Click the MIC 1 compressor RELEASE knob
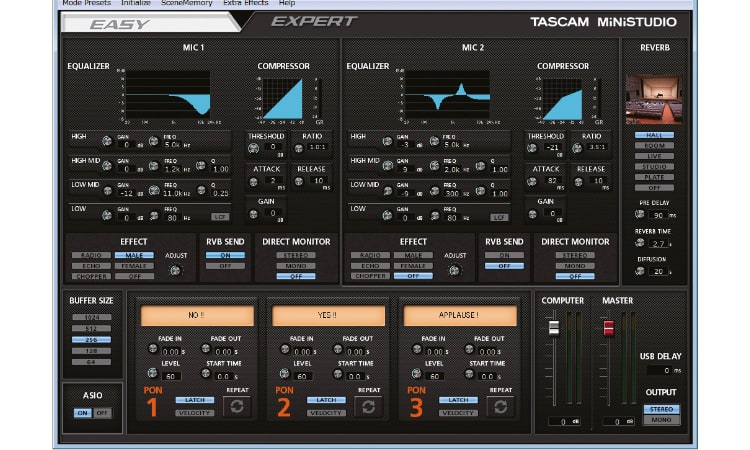 click(x=299, y=181)
